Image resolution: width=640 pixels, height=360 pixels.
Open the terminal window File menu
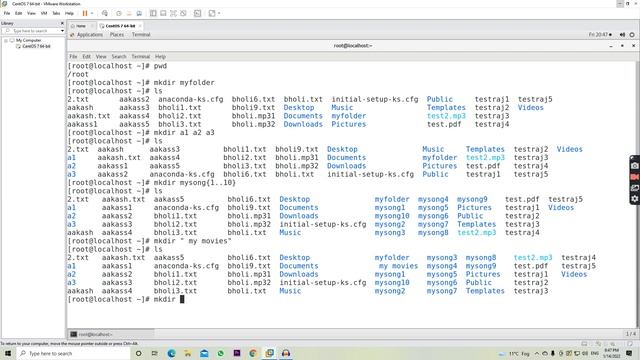[x=73, y=57]
